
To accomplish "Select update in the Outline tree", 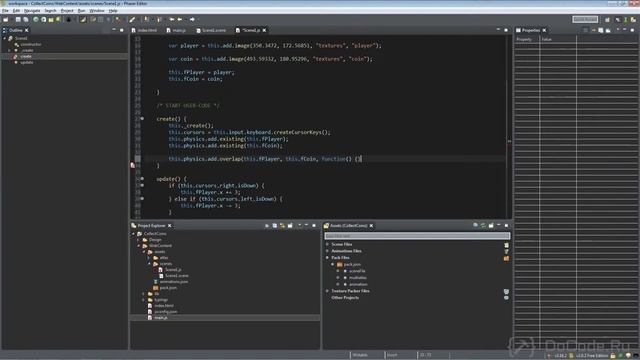I will (x=27, y=62).
